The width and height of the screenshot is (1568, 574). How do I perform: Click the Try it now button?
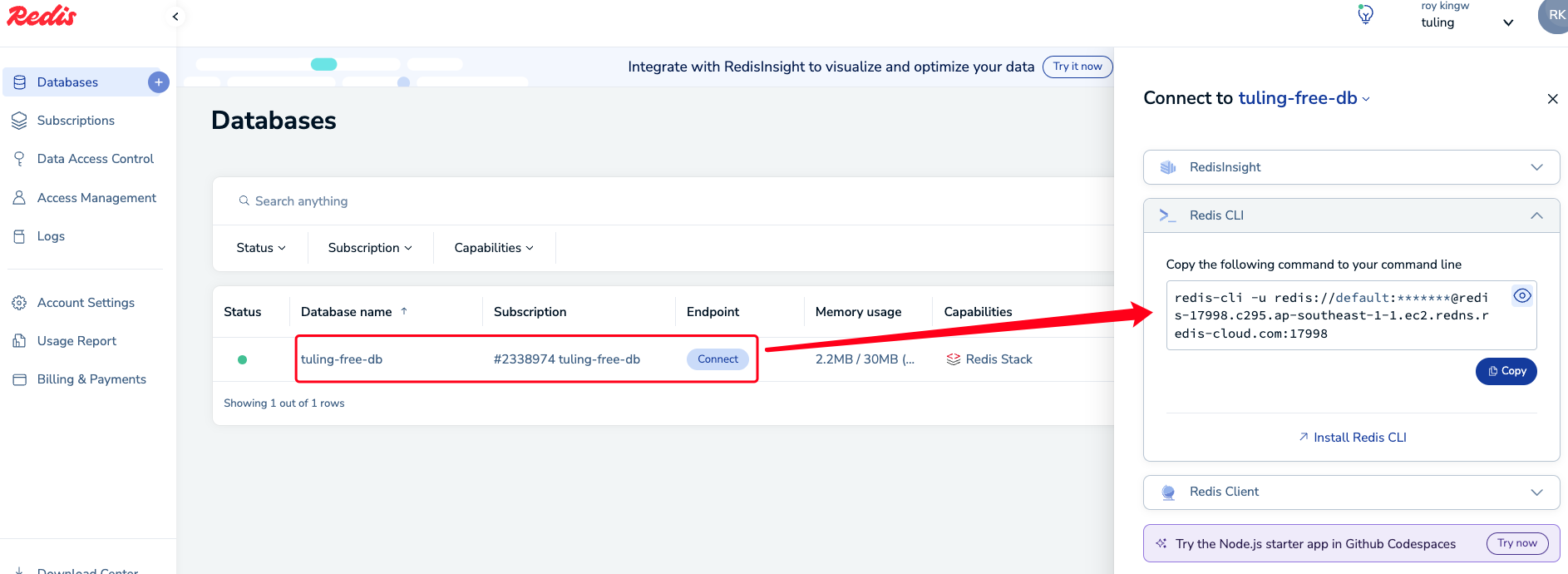coord(1077,67)
